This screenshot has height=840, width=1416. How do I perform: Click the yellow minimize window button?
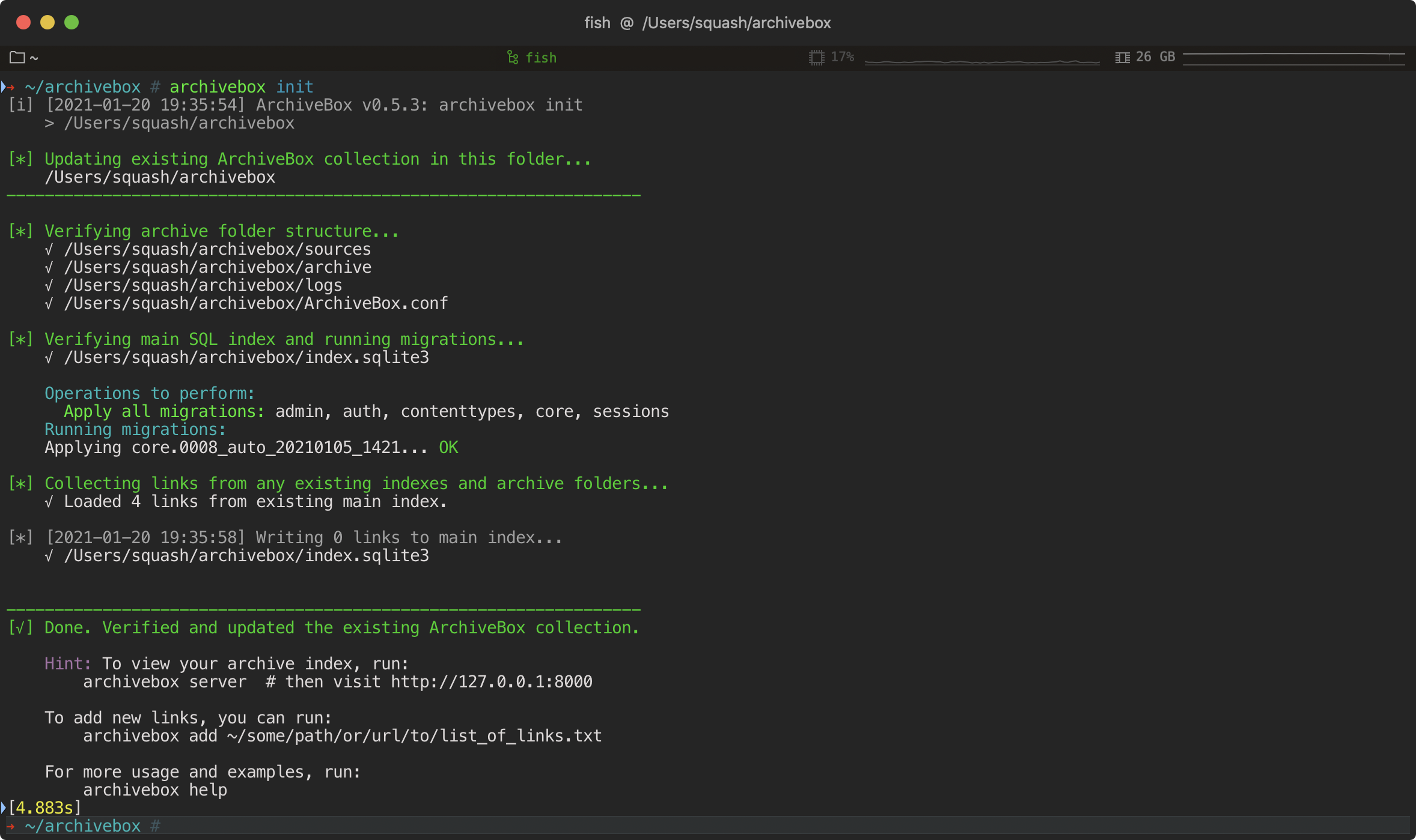tap(47, 23)
